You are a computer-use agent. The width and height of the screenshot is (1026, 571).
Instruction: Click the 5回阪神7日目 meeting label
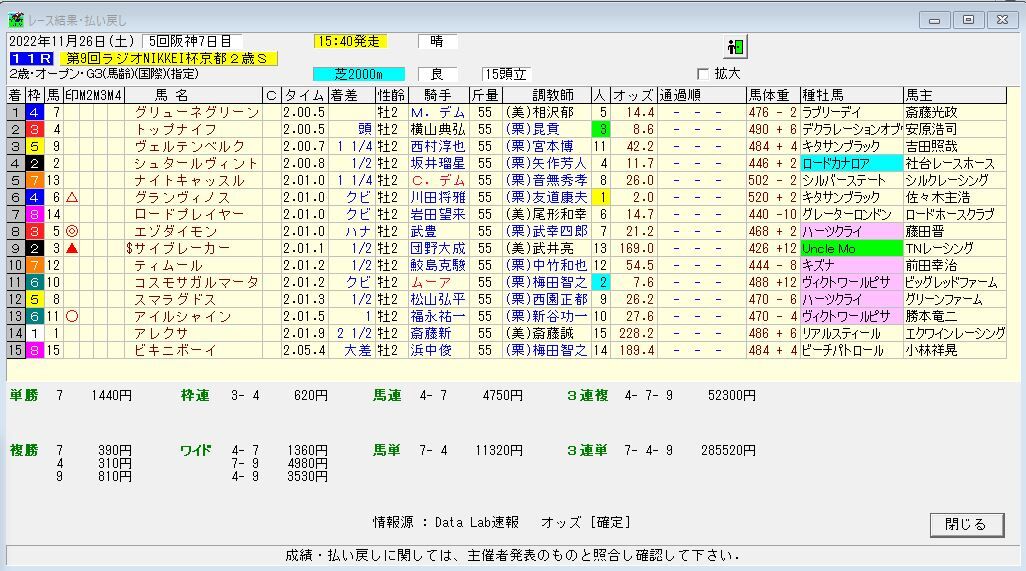(192, 42)
